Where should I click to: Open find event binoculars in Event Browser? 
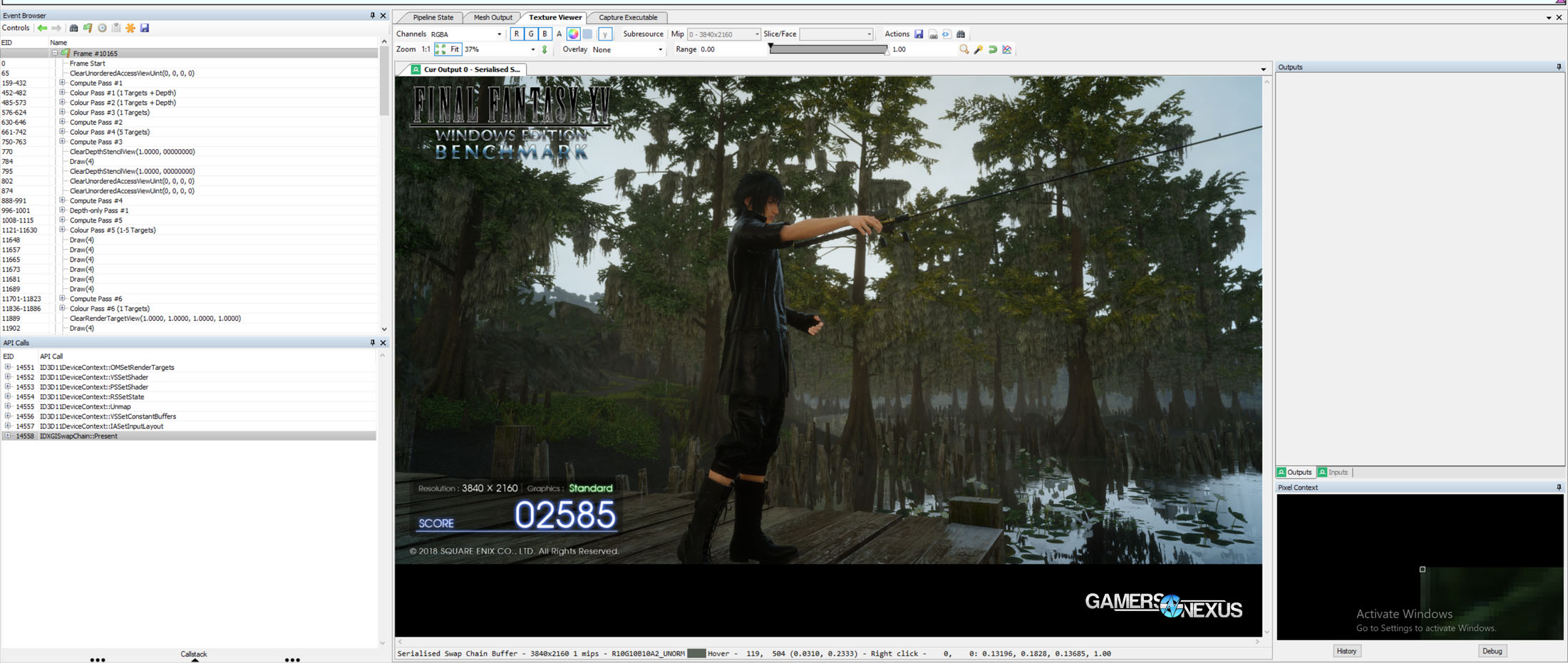73,28
